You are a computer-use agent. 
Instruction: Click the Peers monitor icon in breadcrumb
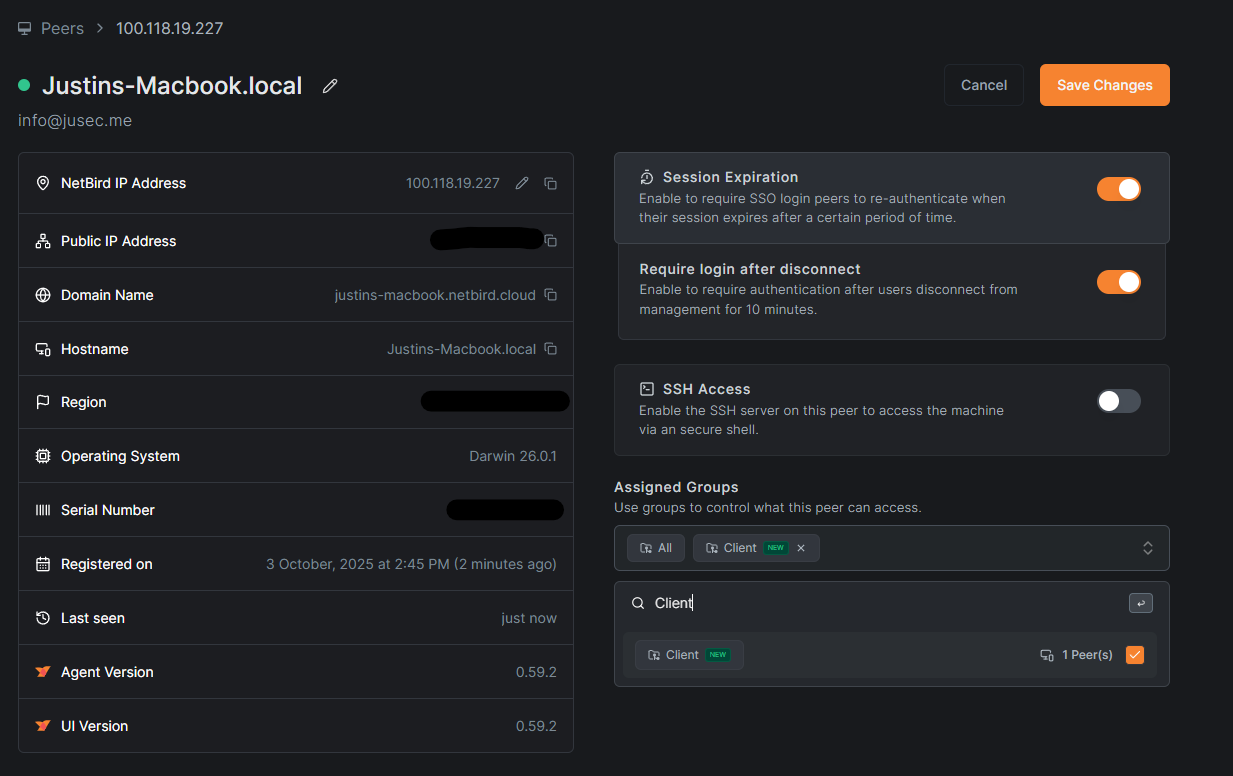25,28
